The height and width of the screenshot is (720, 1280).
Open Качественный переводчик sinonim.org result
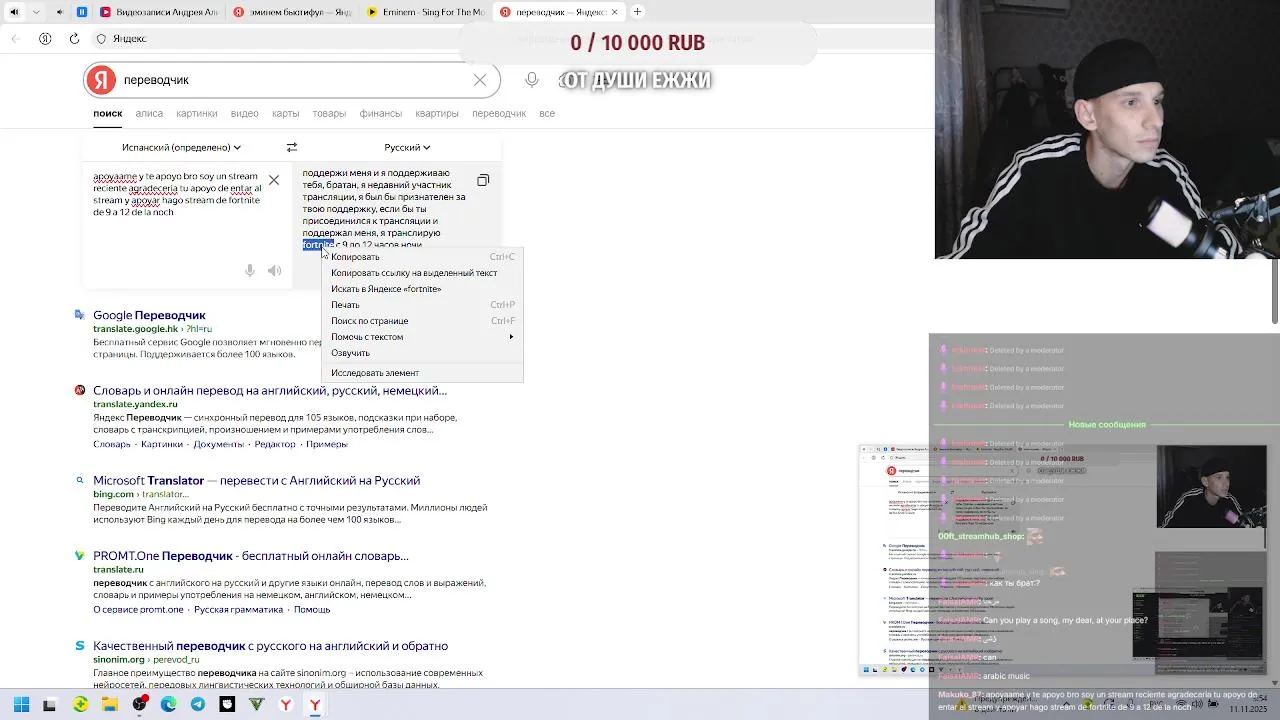click(270, 646)
